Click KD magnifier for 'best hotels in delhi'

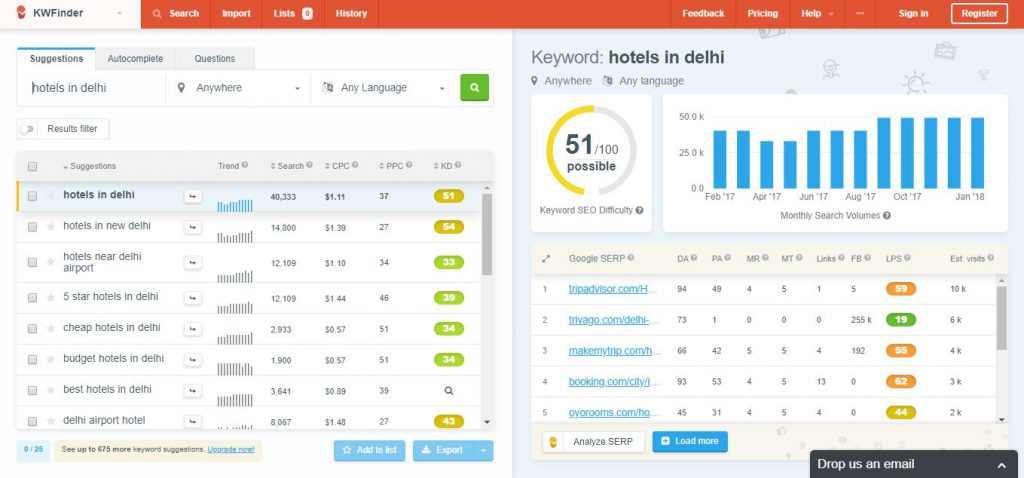[x=449, y=390]
